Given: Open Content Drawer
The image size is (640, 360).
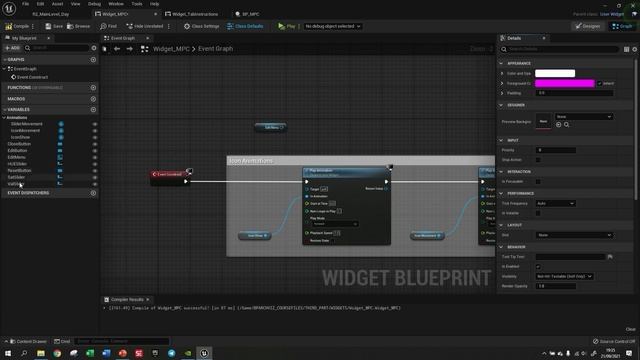Looking at the screenshot, I should click(x=28, y=341).
